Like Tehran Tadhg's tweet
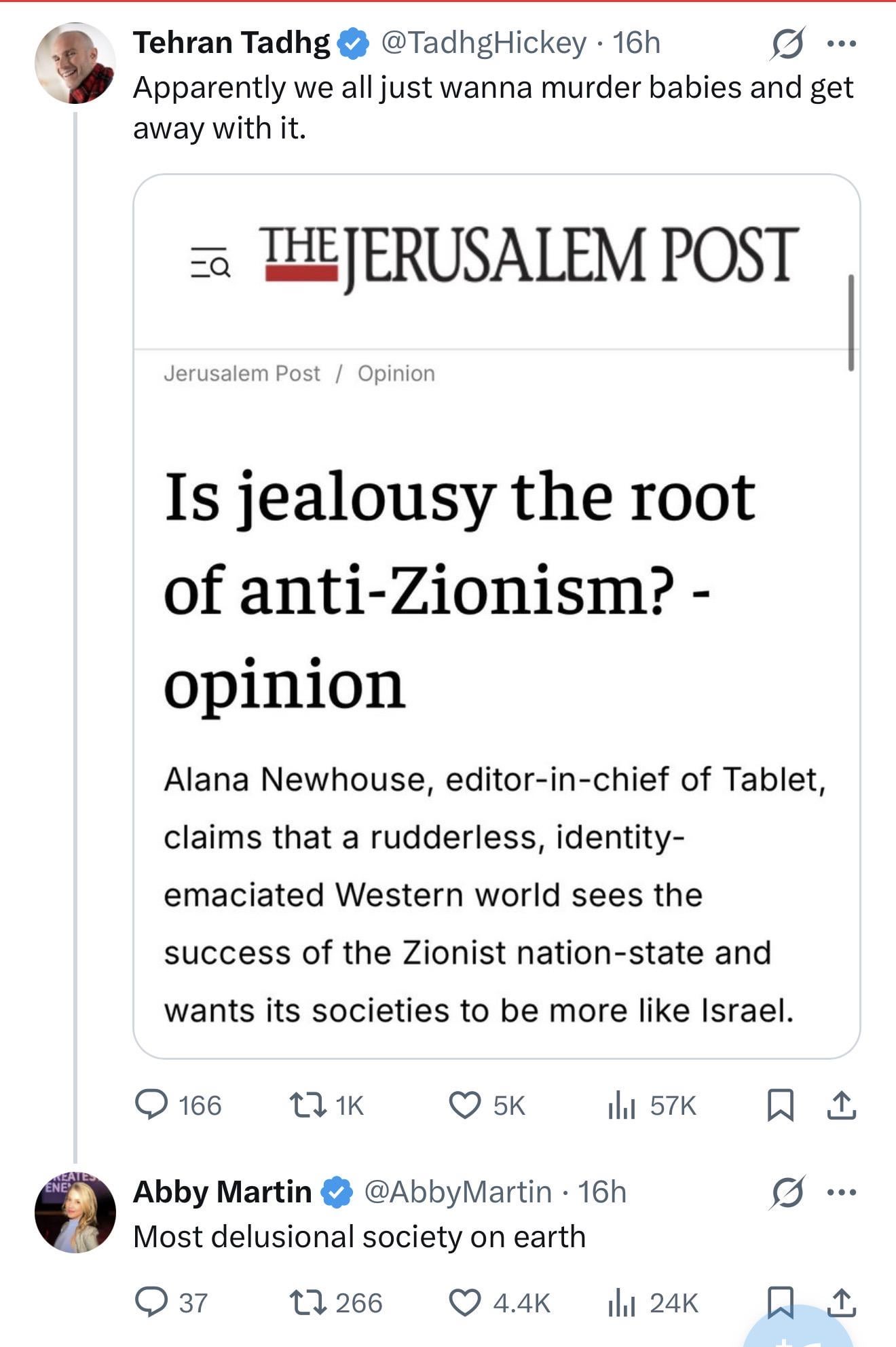Screen dimensions: 896x1347 tap(465, 1105)
